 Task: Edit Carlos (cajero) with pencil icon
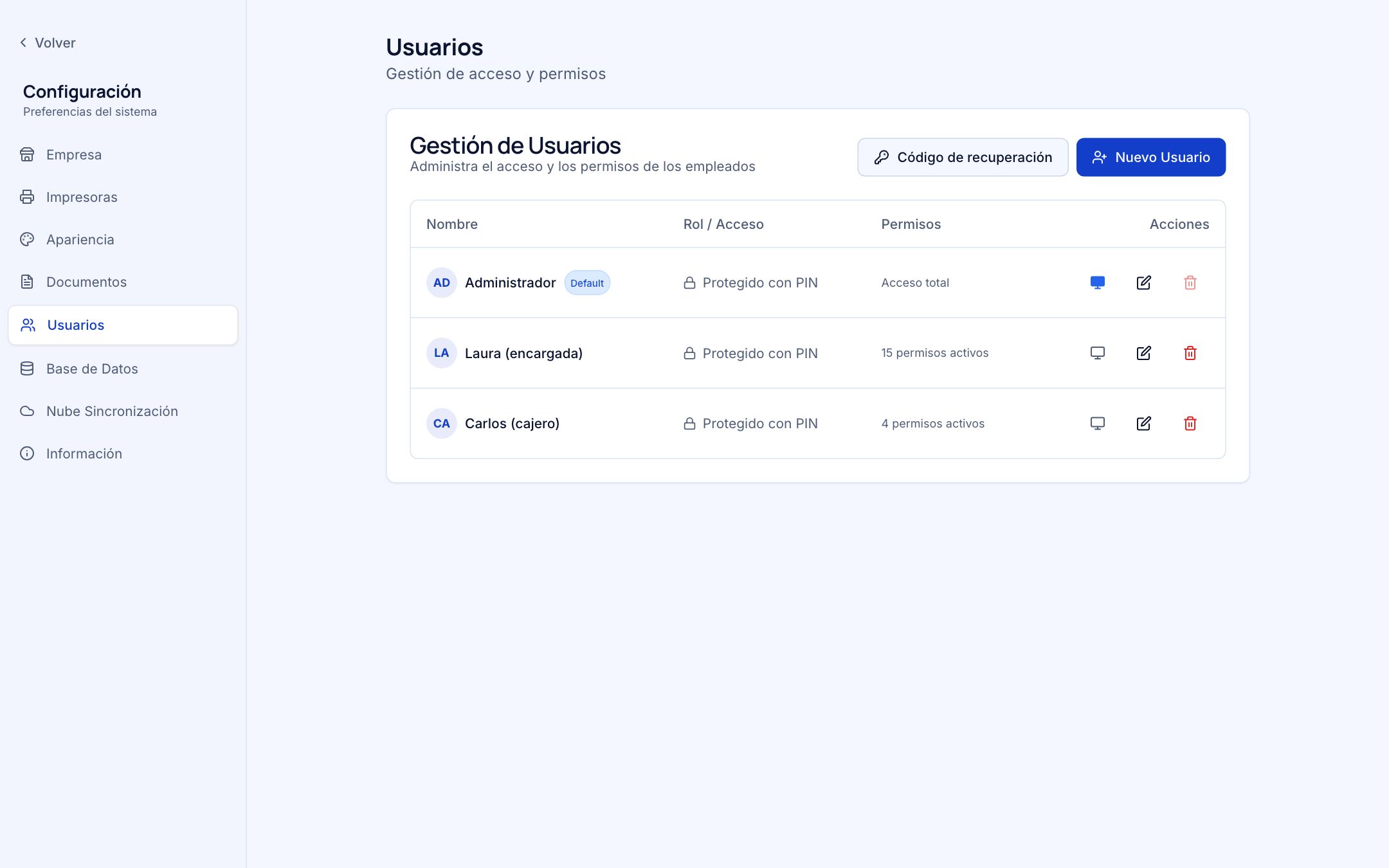[x=1144, y=424]
